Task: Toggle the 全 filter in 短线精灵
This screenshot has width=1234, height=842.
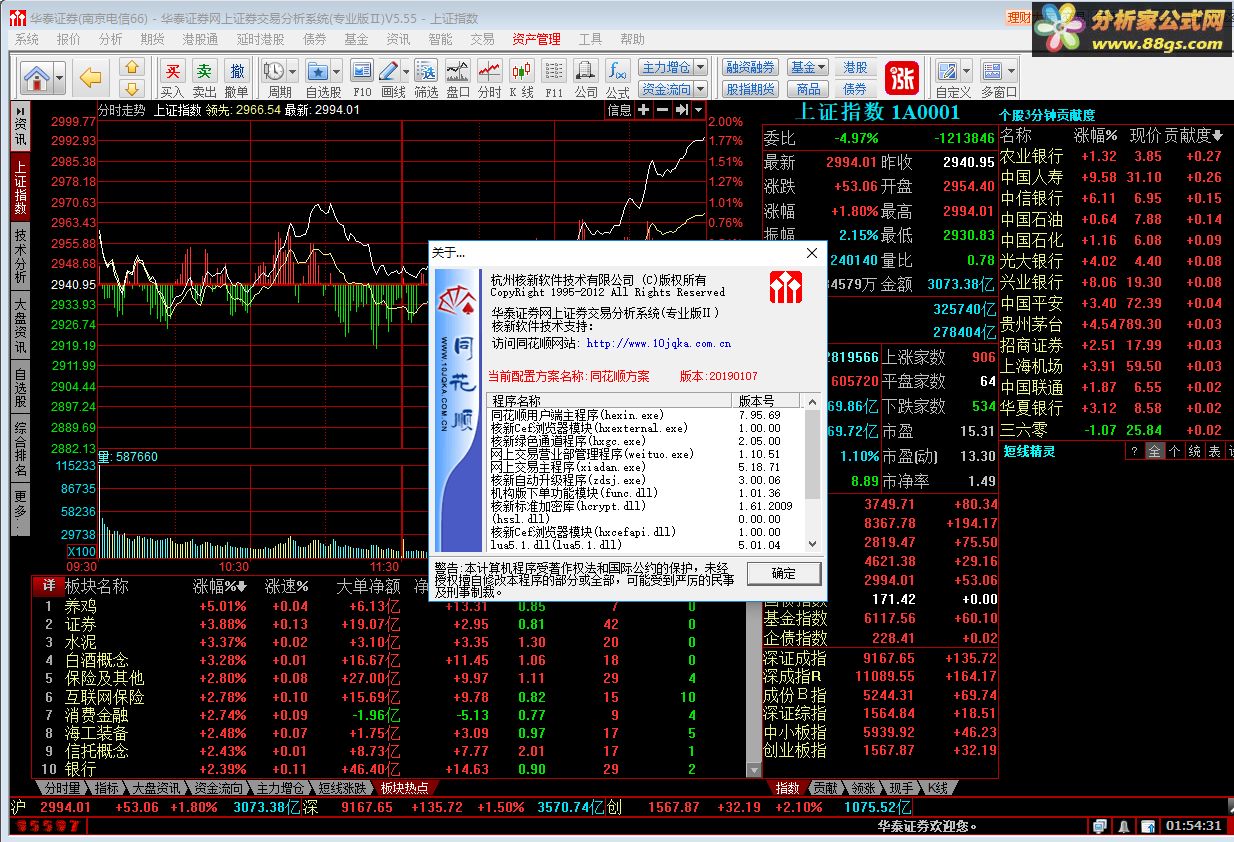Action: tap(1155, 451)
